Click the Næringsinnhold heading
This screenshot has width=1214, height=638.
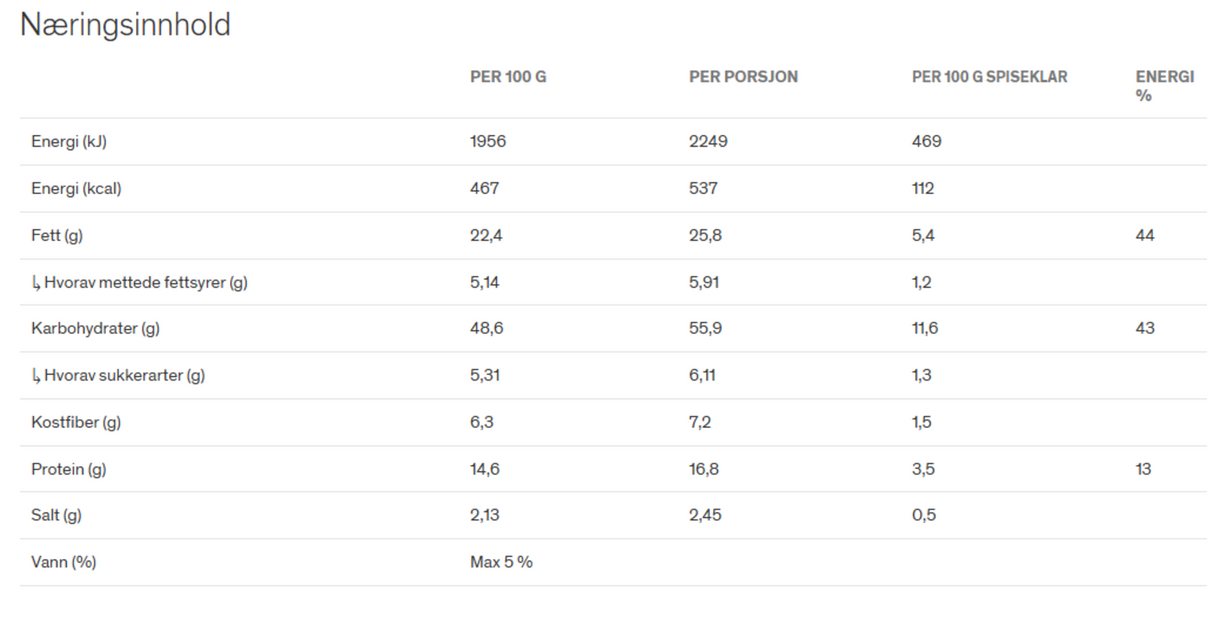pyautogui.click(x=126, y=25)
